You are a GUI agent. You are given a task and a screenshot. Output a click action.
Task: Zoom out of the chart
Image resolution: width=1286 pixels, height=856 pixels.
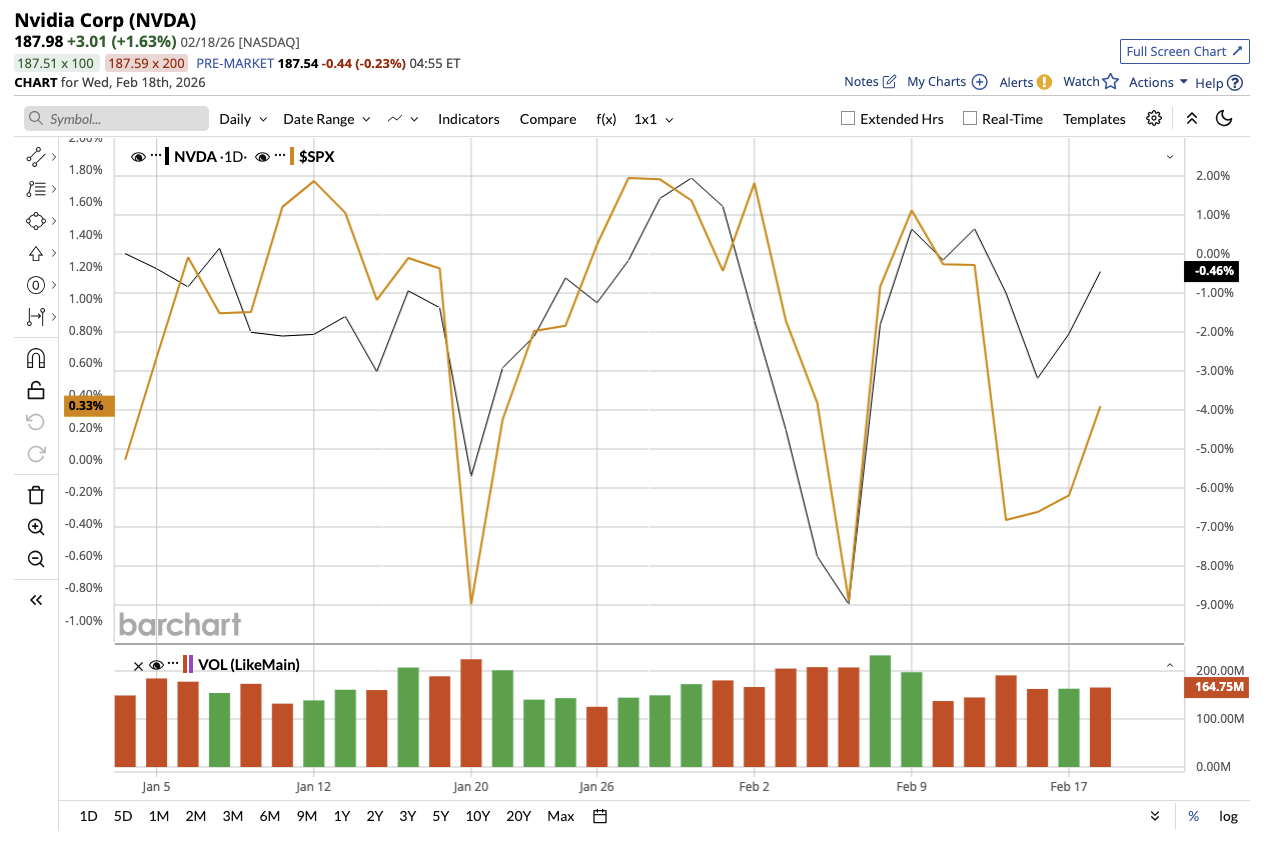pos(36,559)
